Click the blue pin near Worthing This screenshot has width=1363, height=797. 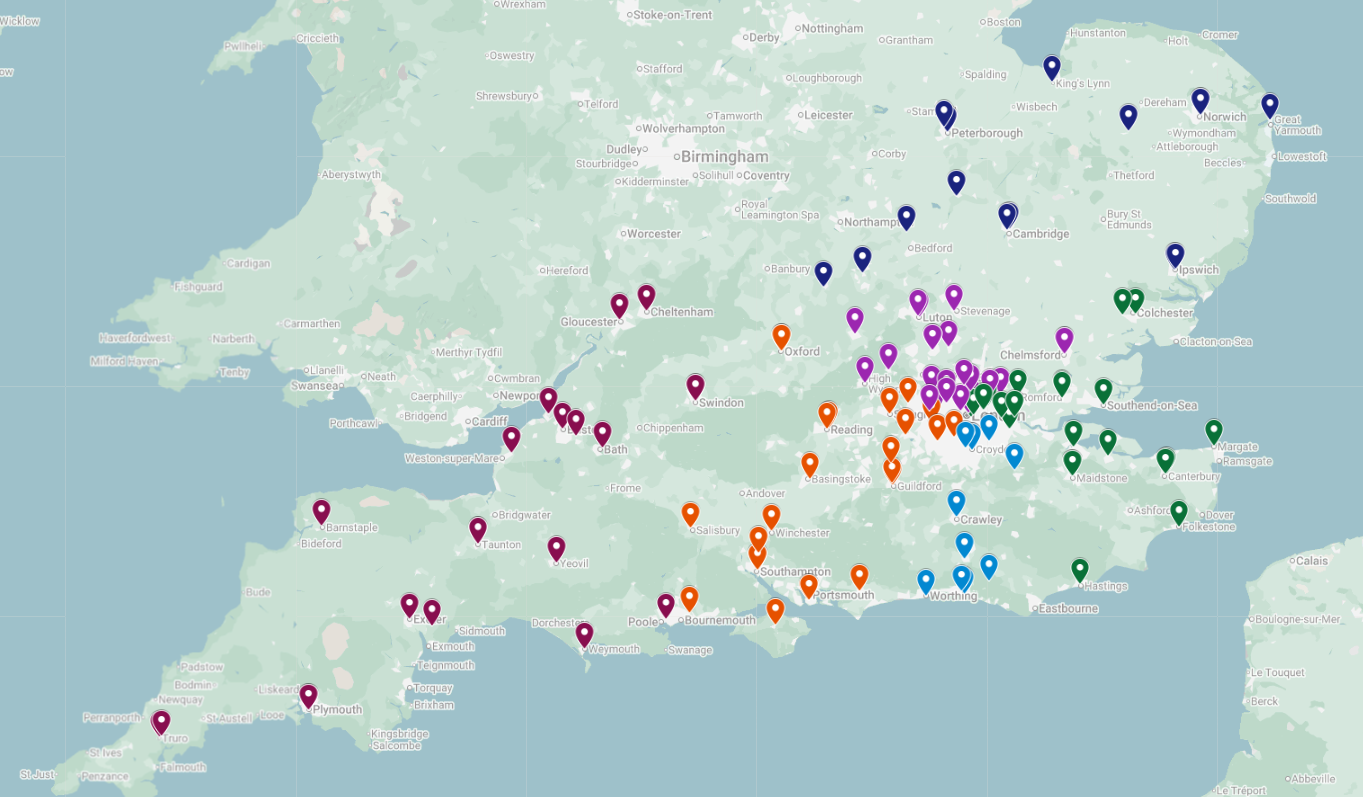tap(924, 580)
